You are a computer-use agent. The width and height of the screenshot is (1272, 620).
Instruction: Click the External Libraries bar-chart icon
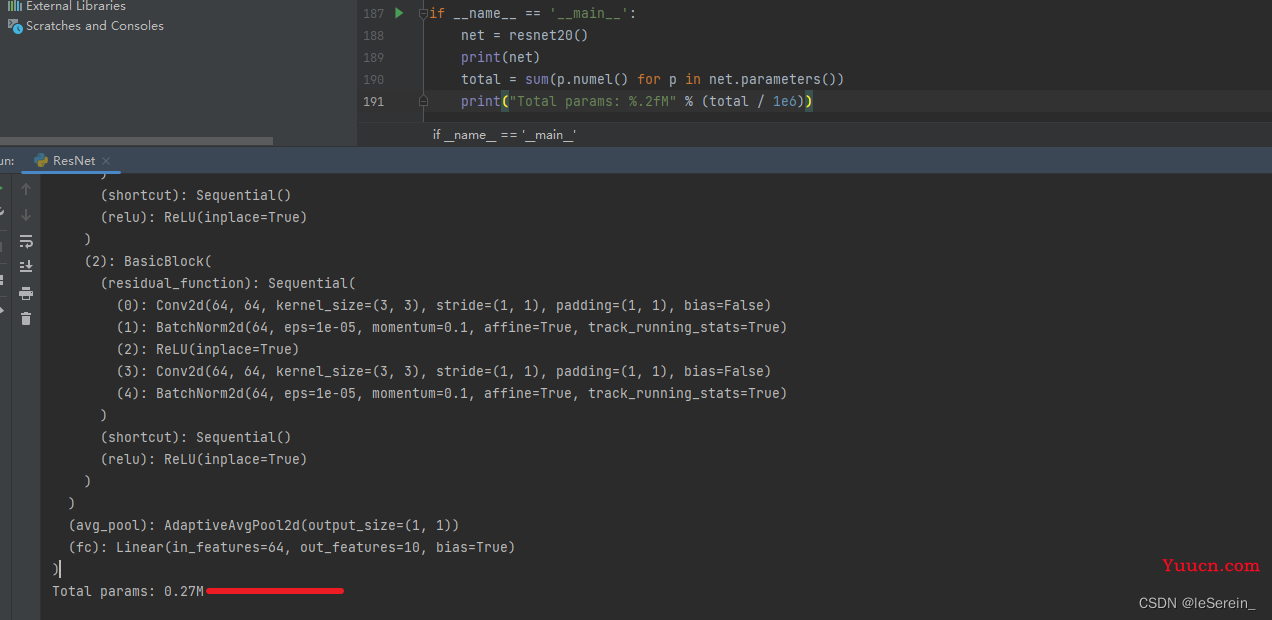coord(14,6)
